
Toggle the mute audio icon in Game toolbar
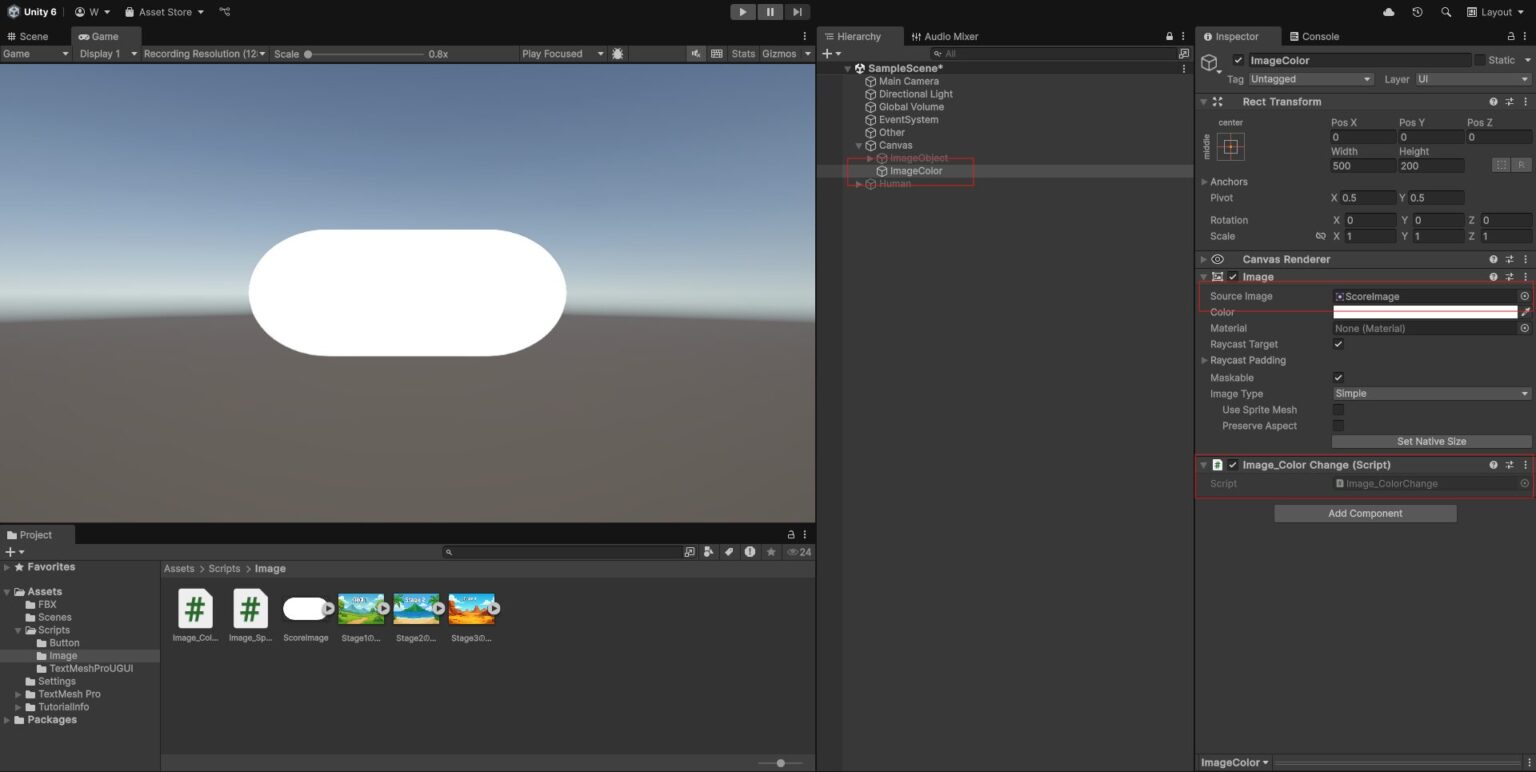[x=696, y=53]
